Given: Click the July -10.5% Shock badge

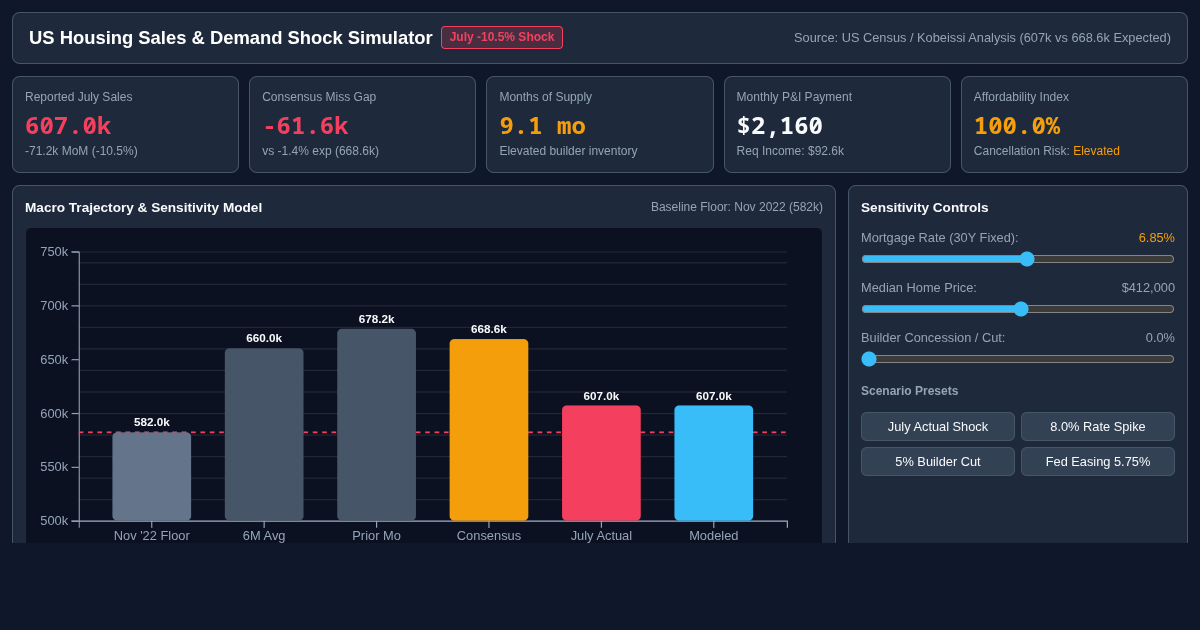Looking at the screenshot, I should pyautogui.click(x=502, y=37).
